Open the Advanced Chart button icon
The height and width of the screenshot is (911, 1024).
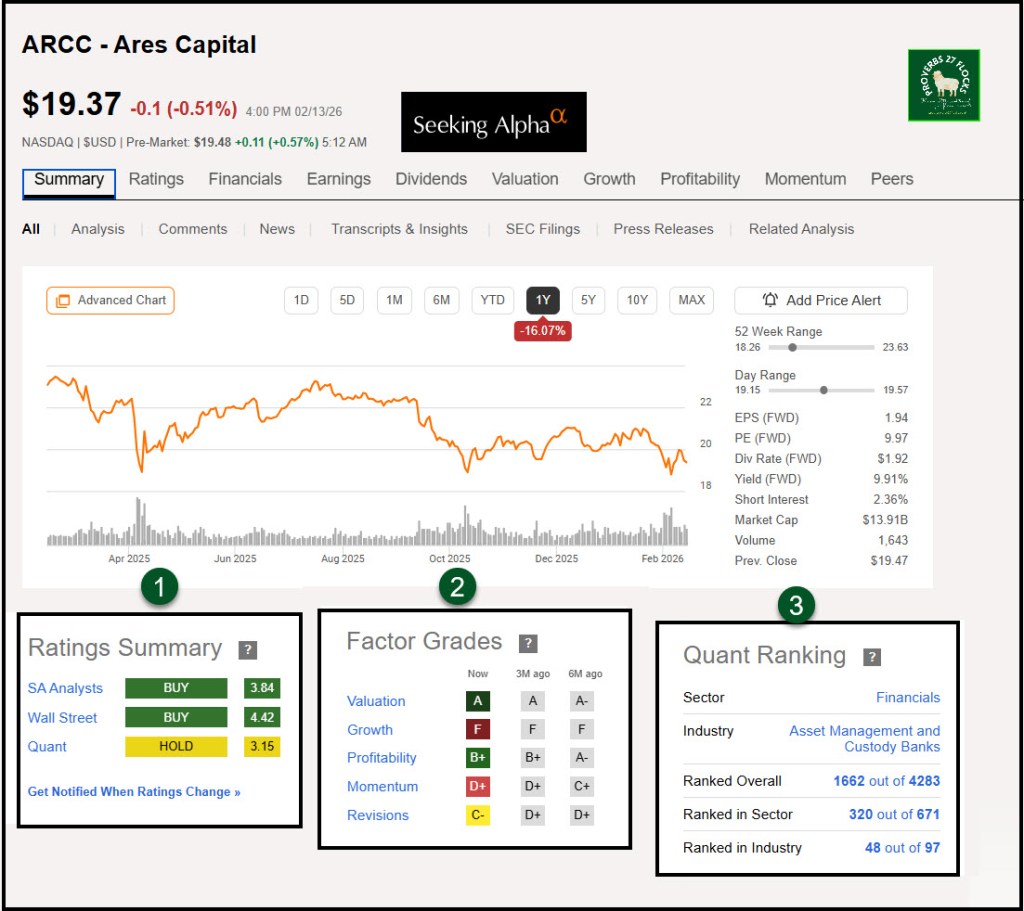63,300
